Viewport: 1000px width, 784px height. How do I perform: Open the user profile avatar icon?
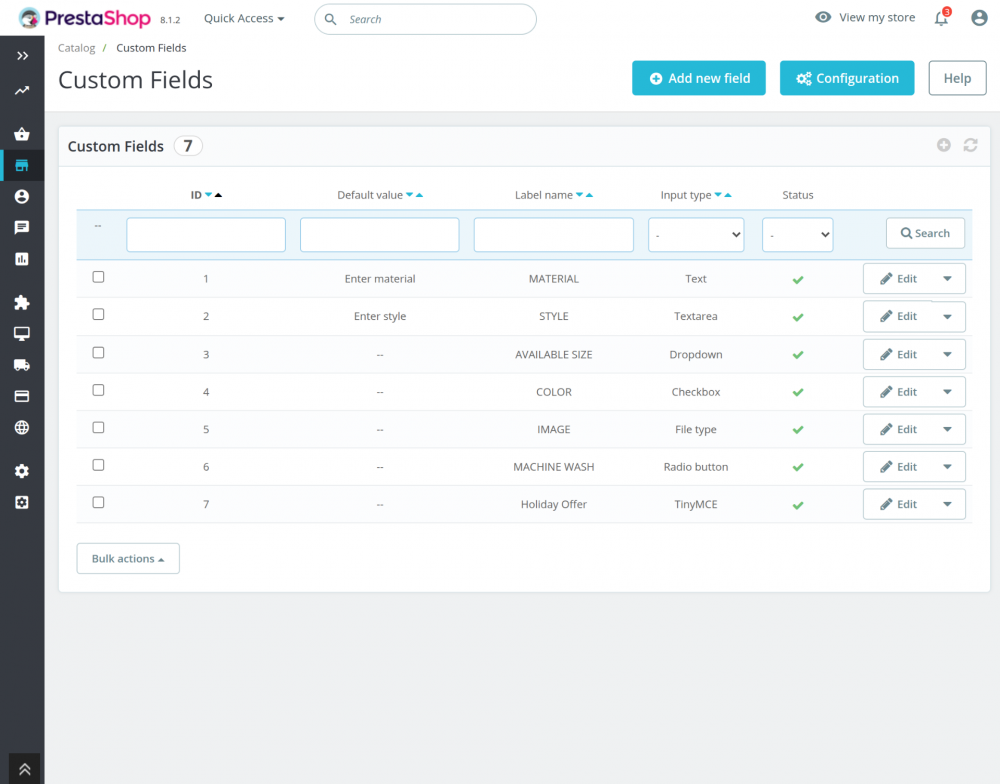tap(979, 18)
